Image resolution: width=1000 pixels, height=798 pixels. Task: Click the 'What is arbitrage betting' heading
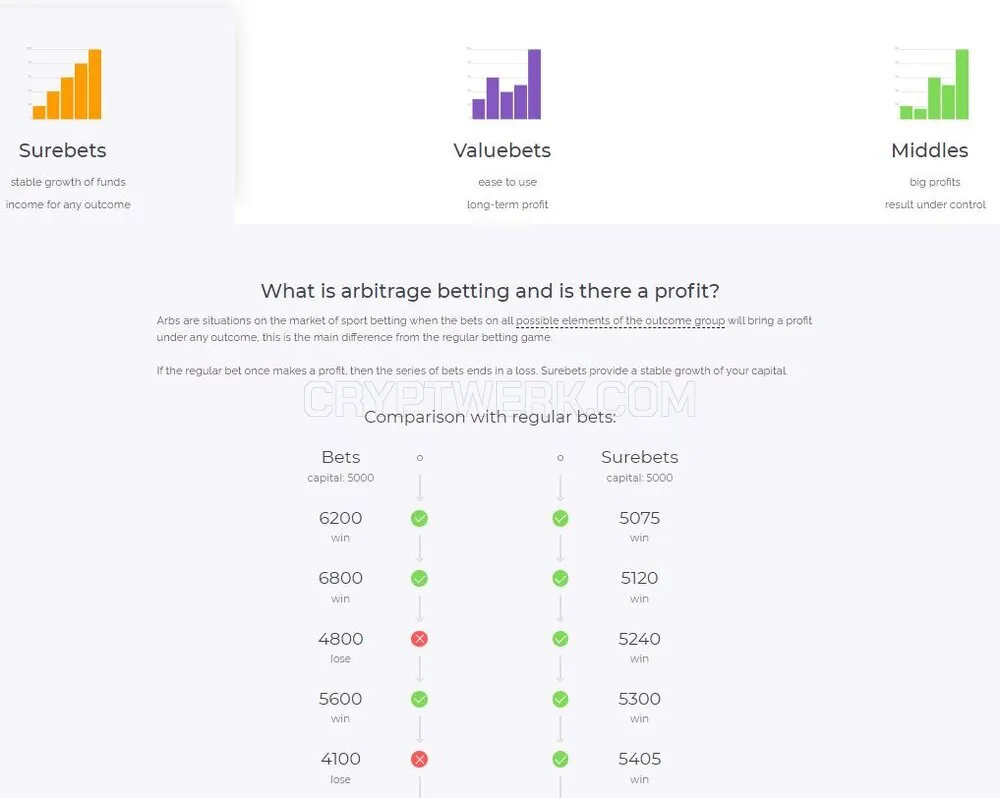tap(490, 291)
